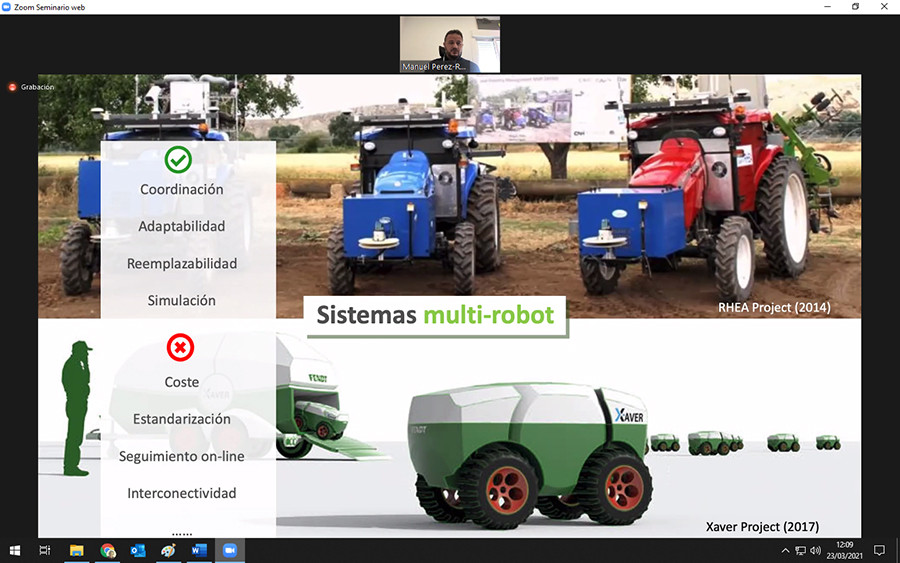Minimize the Zoom Seminario web window
The height and width of the screenshot is (563, 900).
[827, 7]
